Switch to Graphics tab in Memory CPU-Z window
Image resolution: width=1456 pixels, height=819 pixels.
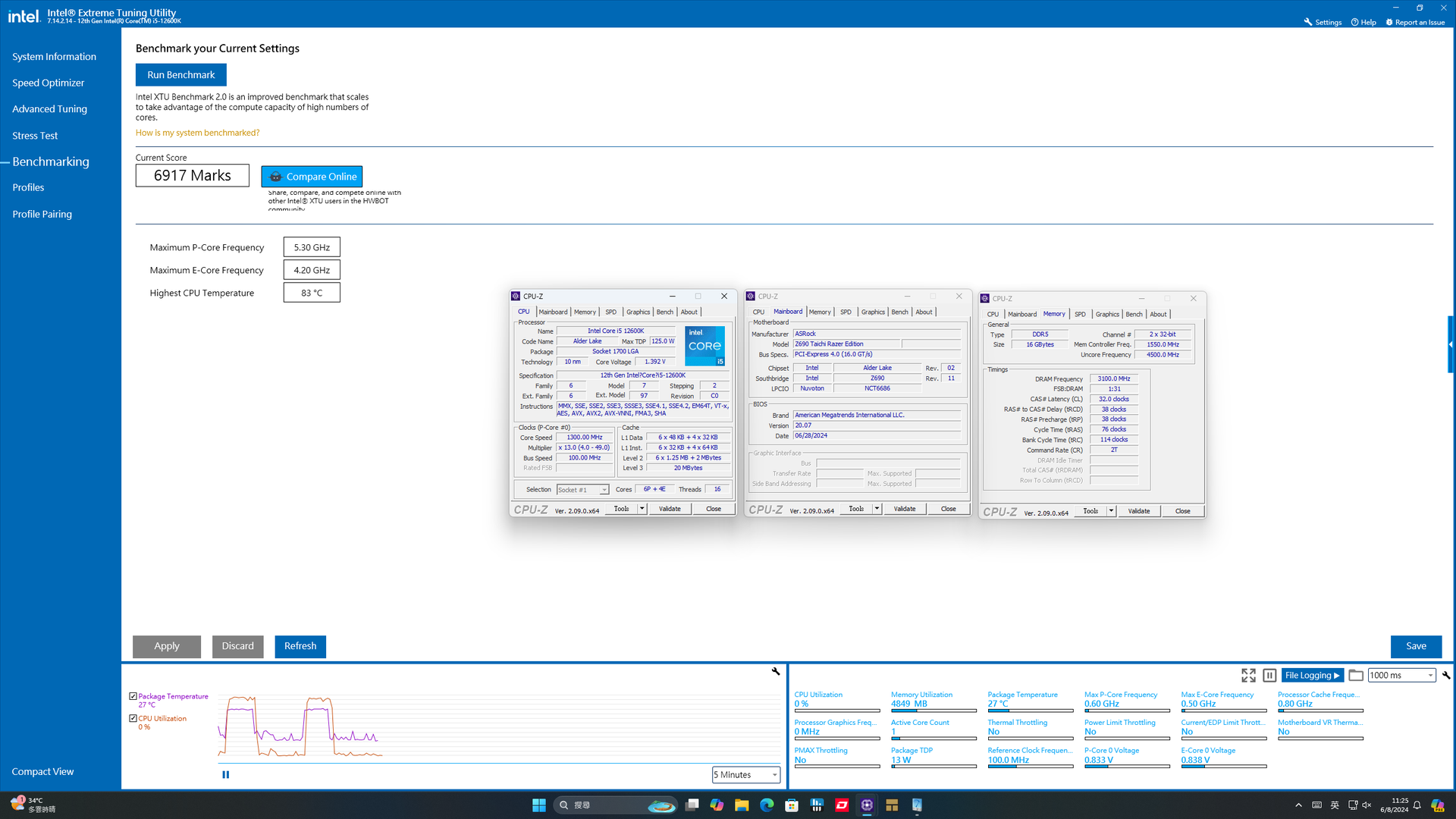pos(1107,314)
